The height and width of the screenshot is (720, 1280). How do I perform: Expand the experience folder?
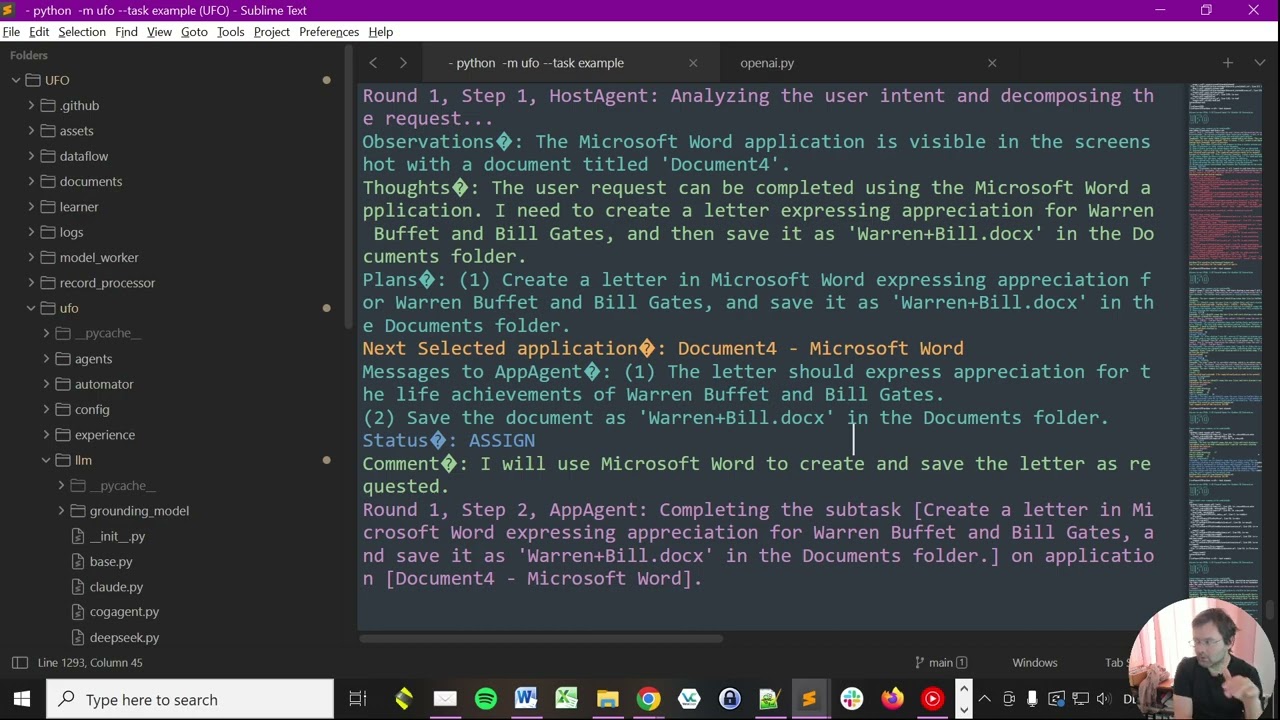point(46,435)
